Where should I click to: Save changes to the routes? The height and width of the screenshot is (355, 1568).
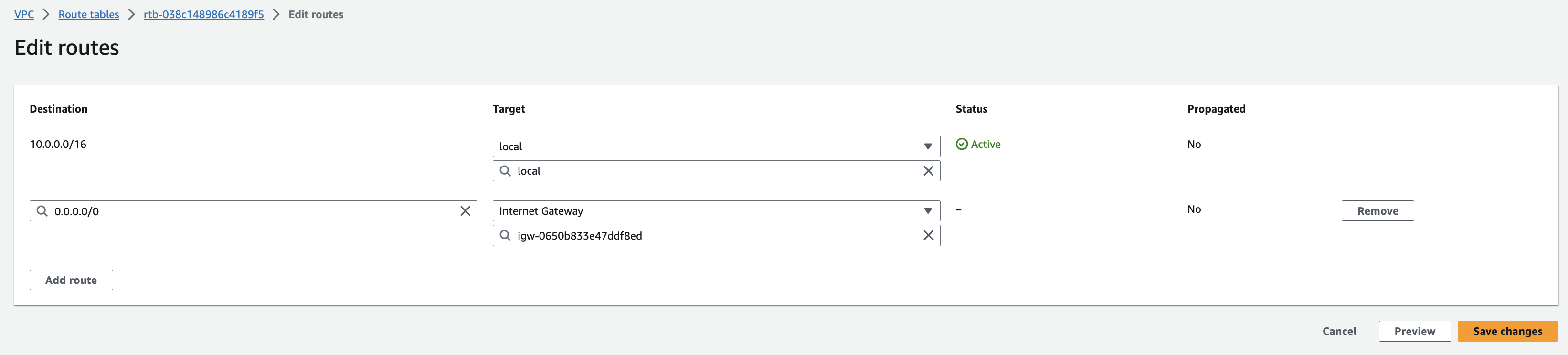click(1507, 331)
